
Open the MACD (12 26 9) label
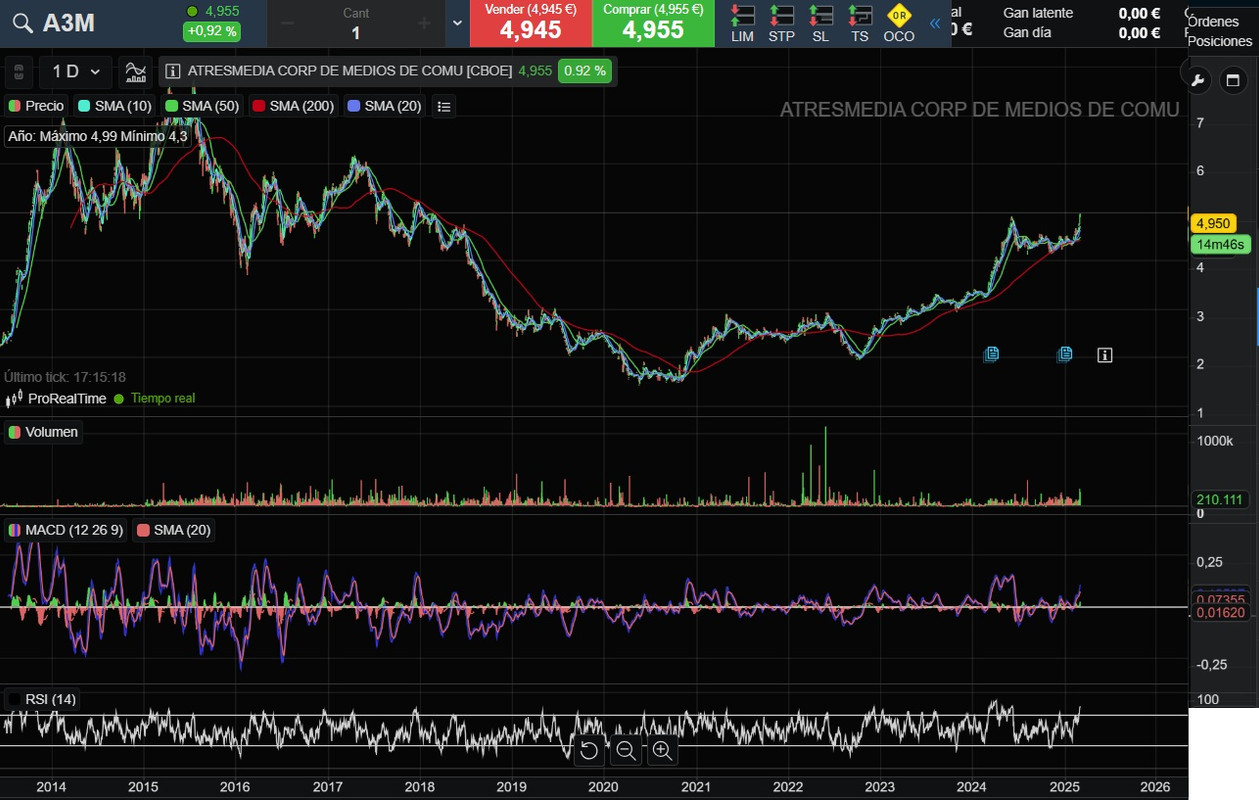click(66, 530)
